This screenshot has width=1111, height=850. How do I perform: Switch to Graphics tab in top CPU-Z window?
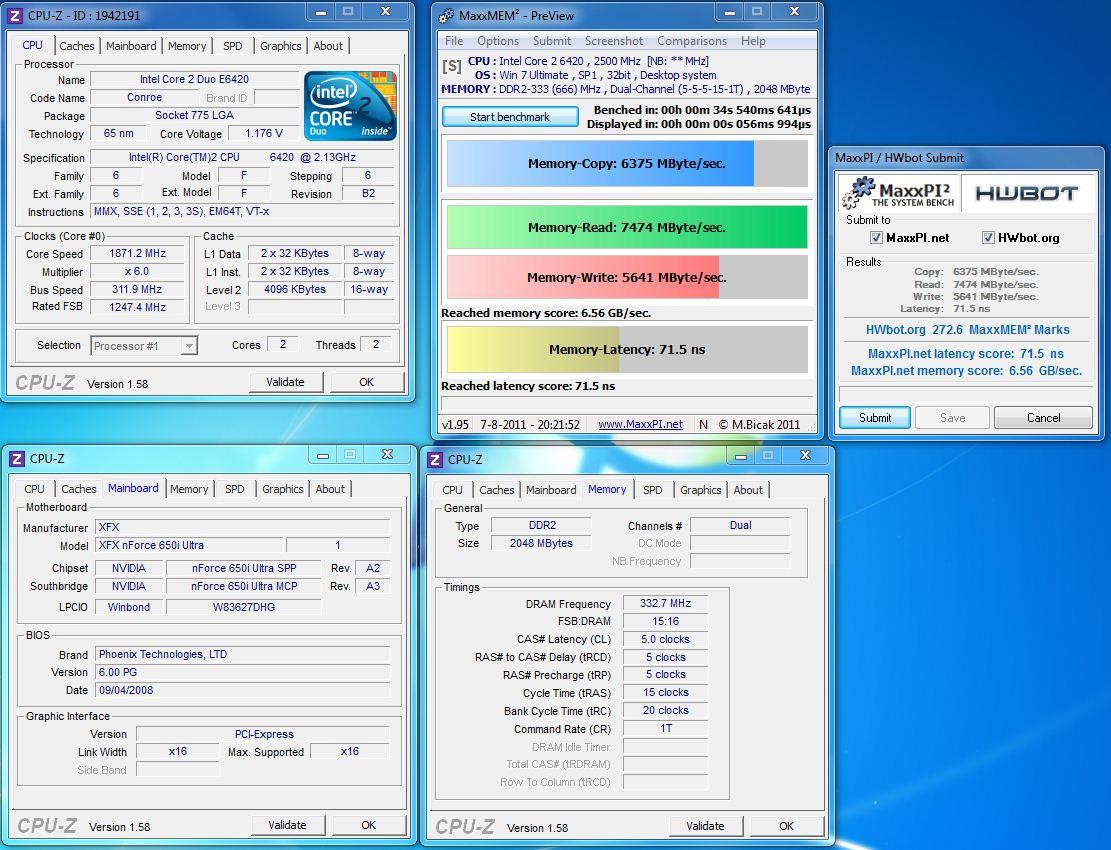coord(281,46)
